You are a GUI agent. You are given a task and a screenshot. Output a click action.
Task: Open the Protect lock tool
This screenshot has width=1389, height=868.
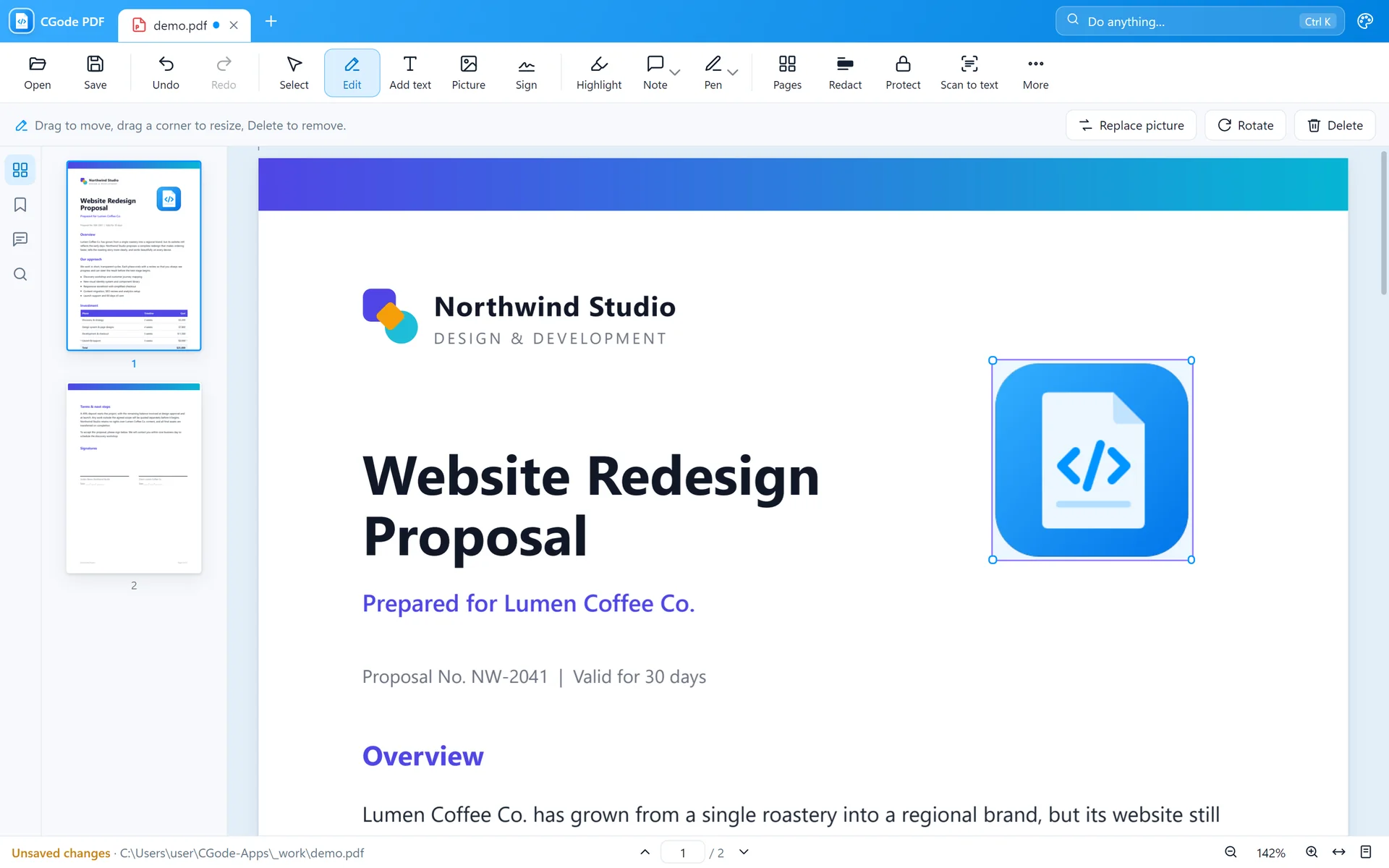tap(903, 73)
